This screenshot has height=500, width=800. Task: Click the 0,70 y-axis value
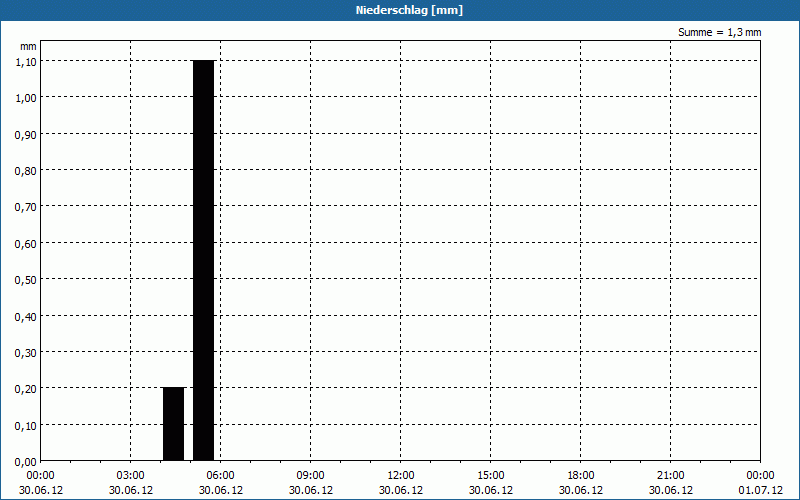pyautogui.click(x=26, y=207)
